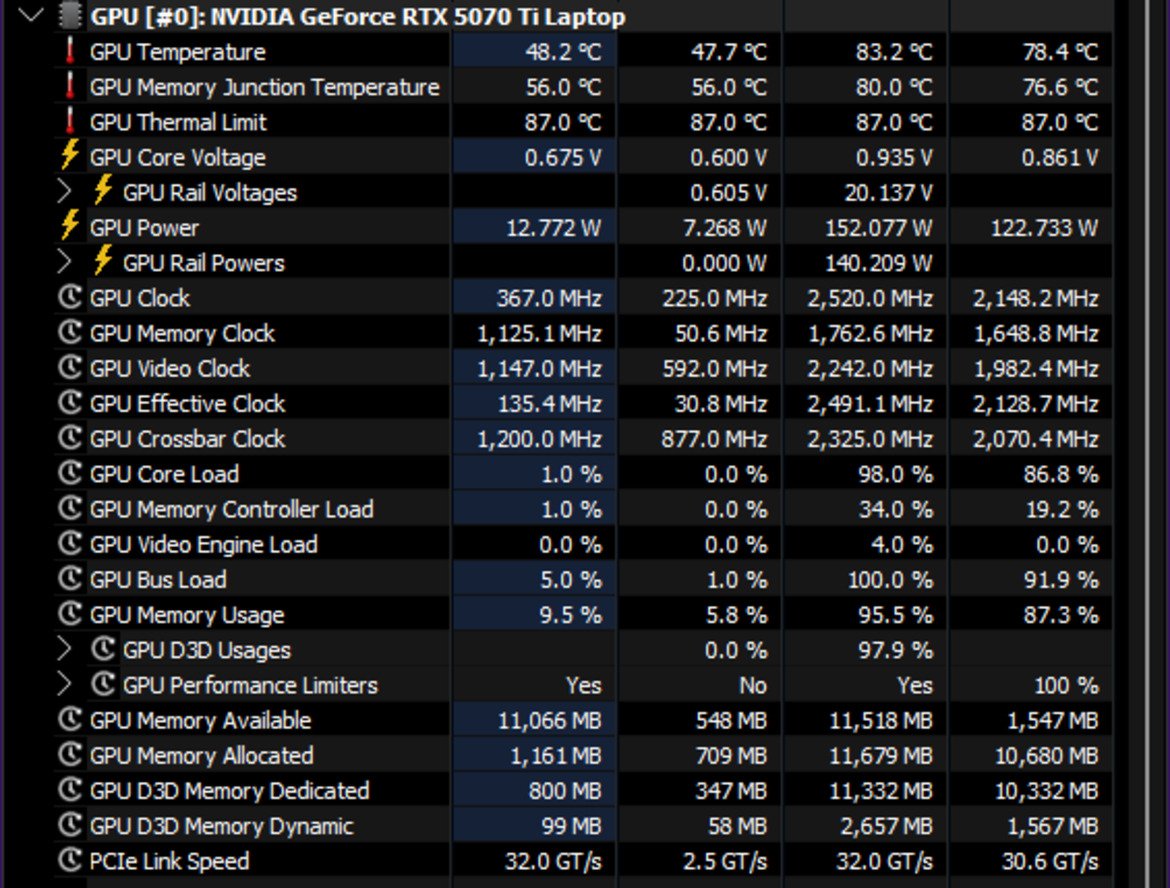Select the GPU Core Voltage label
Viewport: 1170px width, 888px height.
click(x=178, y=157)
